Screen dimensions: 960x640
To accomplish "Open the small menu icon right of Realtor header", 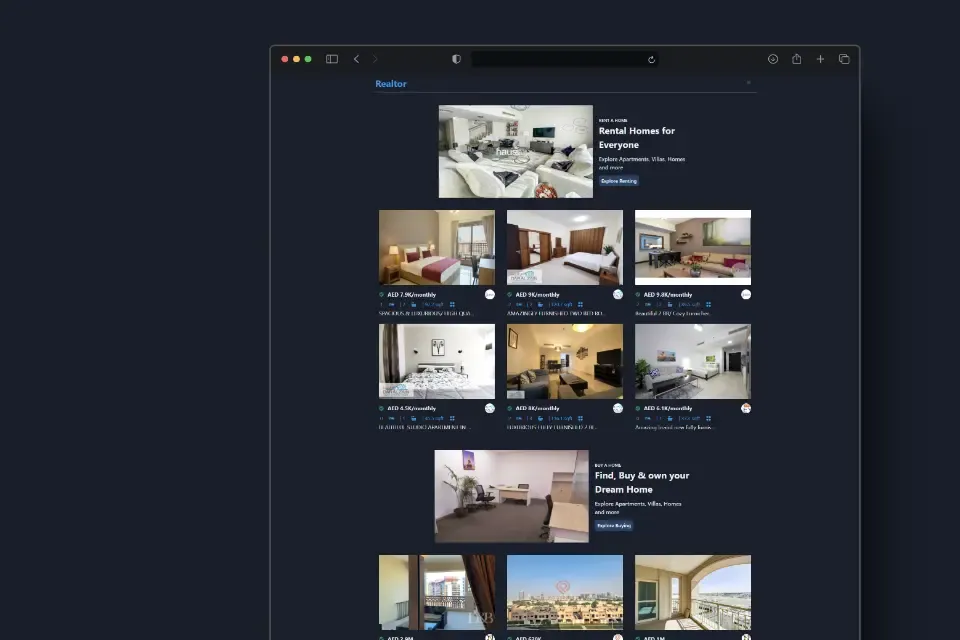I will (748, 82).
